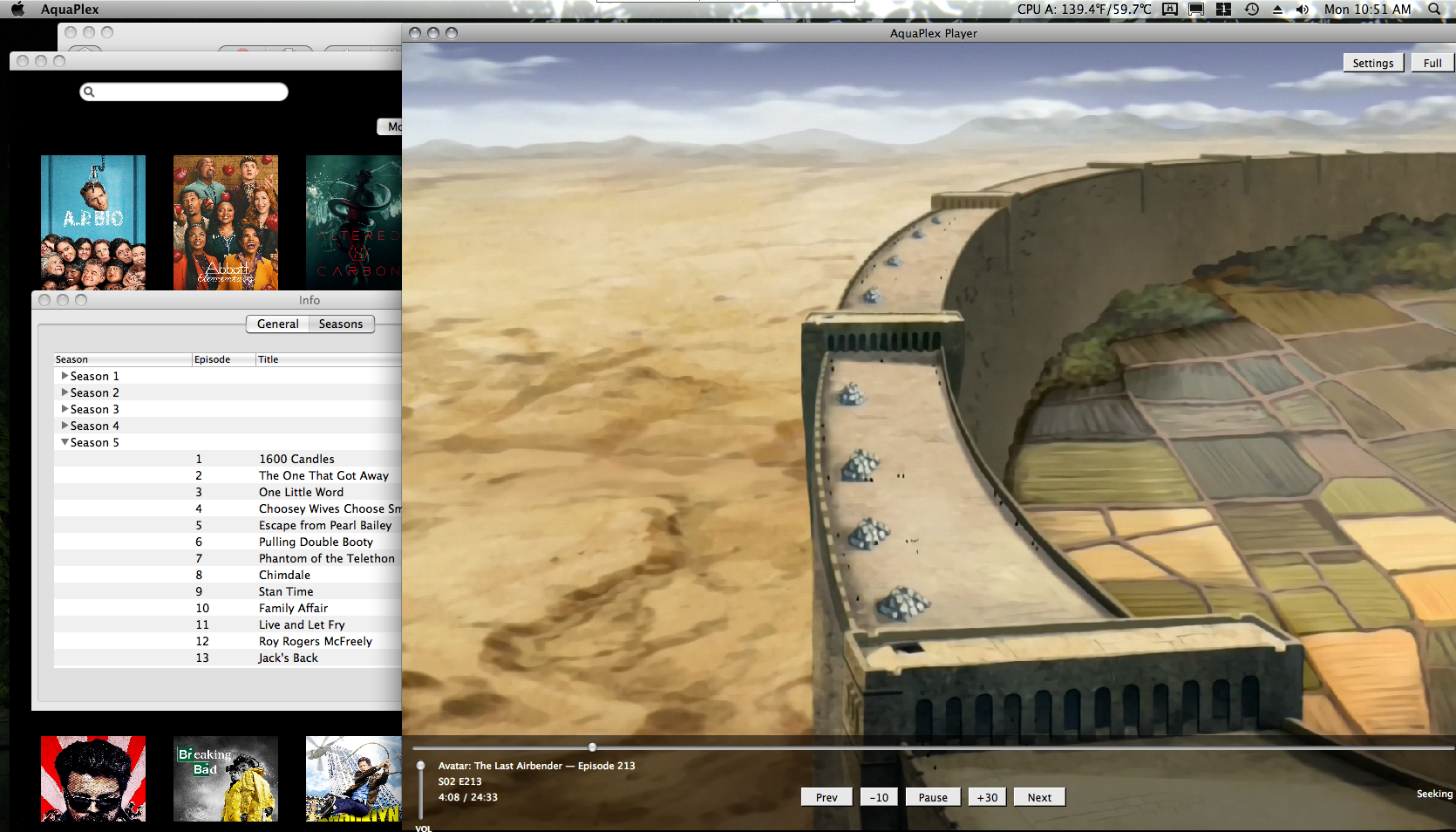Expand the Season 3 disclosure triangle
1456x832 pixels.
[65, 409]
